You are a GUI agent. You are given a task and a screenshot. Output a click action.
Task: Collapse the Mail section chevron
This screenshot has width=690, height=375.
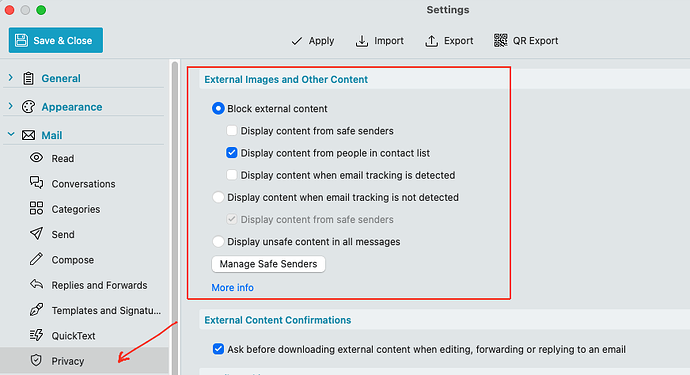[x=11, y=134]
